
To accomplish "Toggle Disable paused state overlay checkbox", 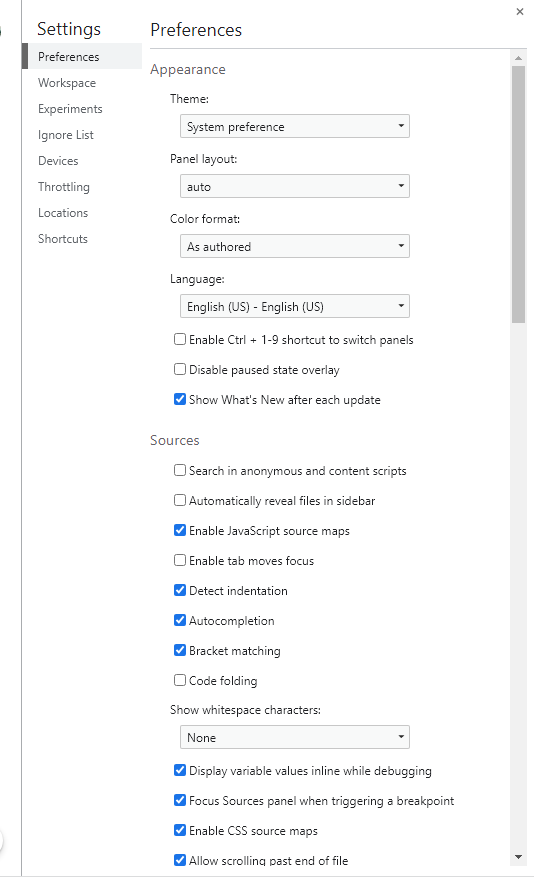I will point(180,369).
